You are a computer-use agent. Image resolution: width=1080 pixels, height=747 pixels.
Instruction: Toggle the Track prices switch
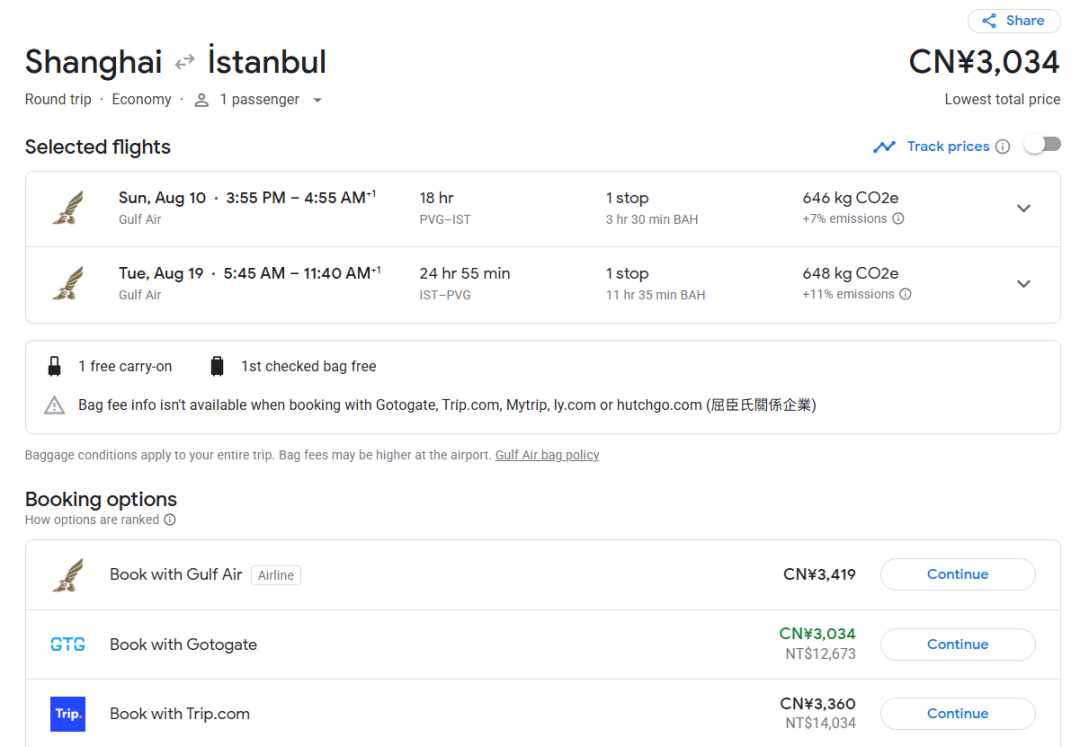(1043, 145)
